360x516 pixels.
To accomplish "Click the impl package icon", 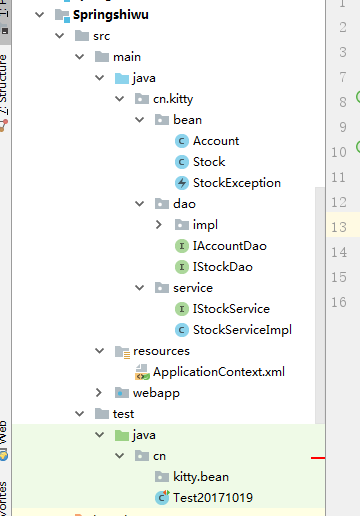I will click(182, 225).
